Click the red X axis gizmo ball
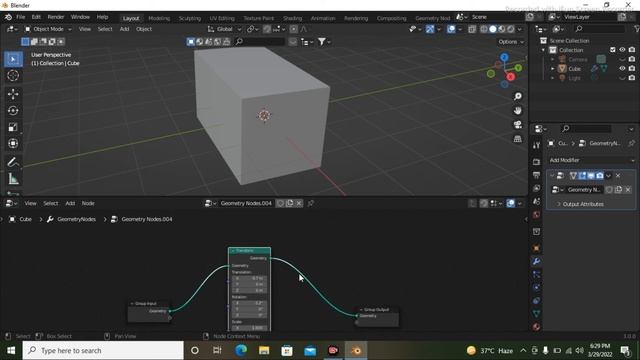This screenshot has width=640, height=360. (511, 77)
